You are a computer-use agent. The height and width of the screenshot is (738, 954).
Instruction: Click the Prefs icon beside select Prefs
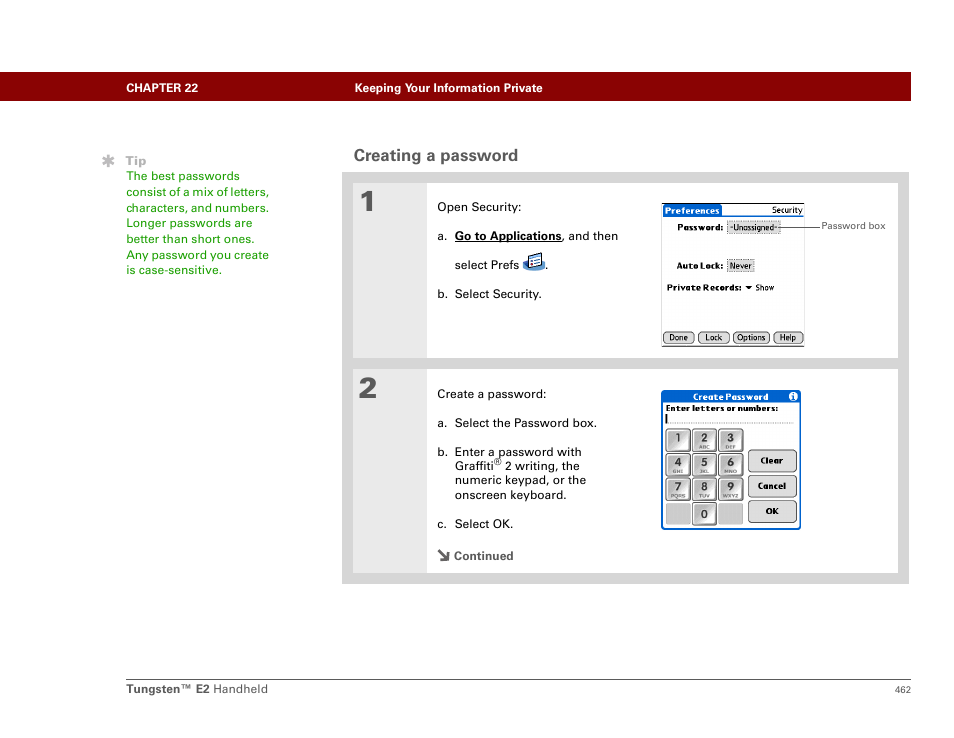(534, 262)
